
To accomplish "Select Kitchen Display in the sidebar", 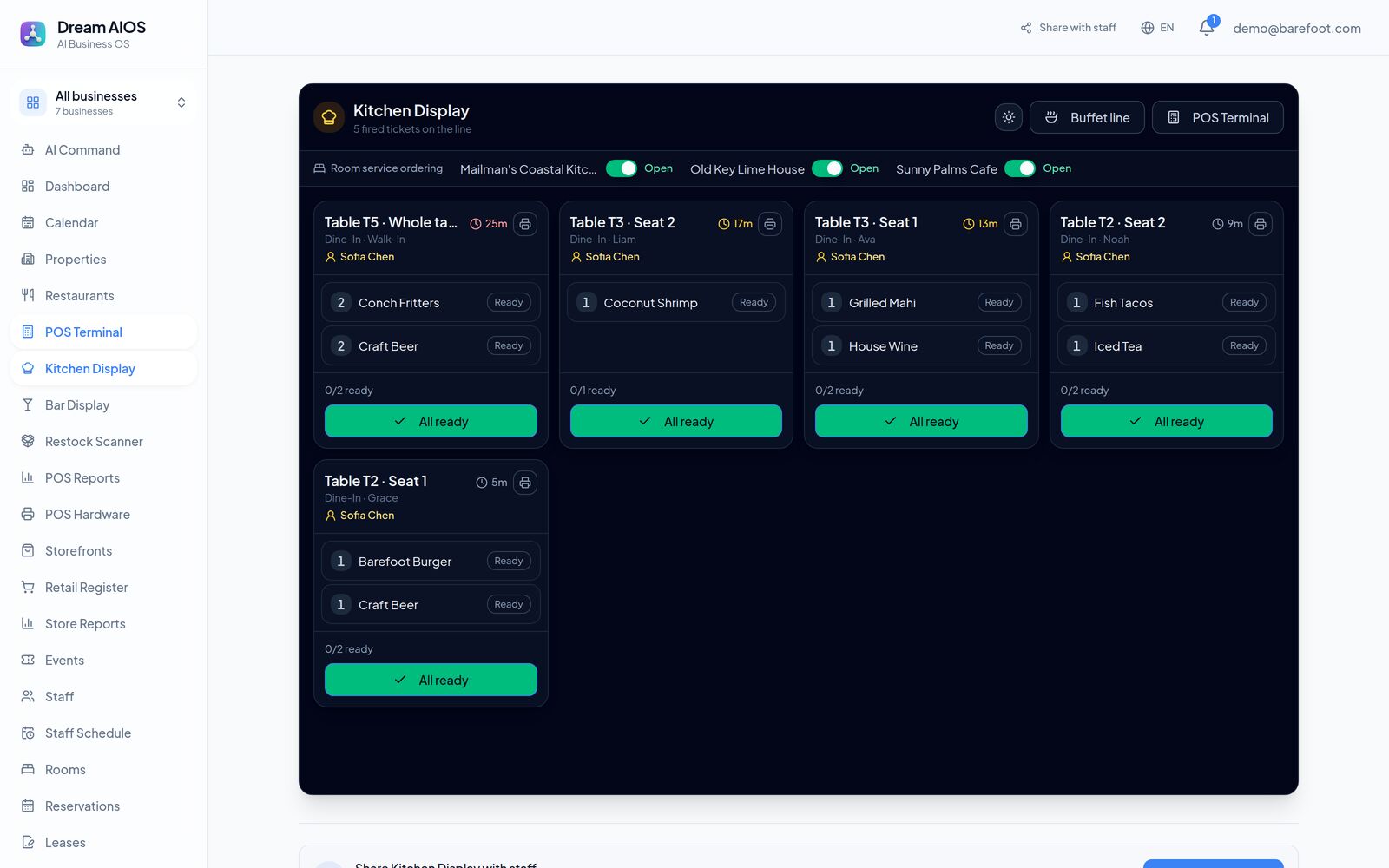I will pyautogui.click(x=104, y=369).
